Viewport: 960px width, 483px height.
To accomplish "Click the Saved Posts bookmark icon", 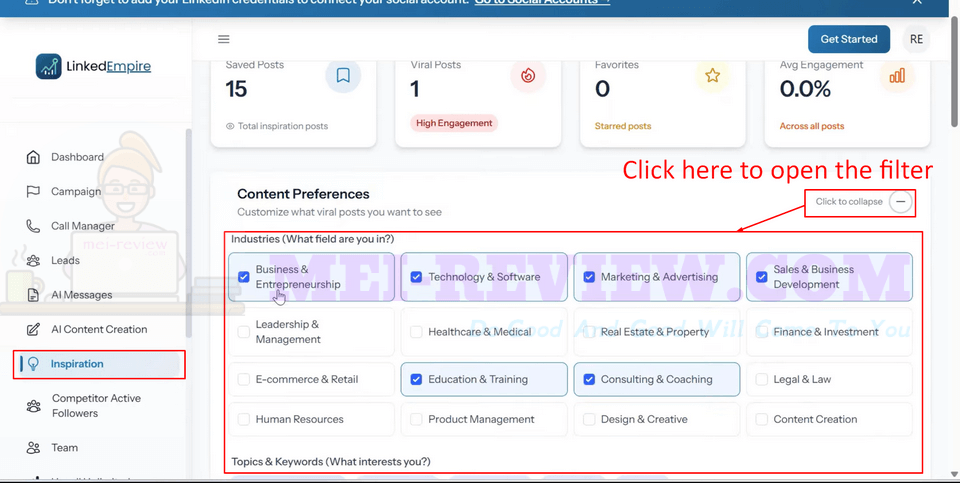I will [343, 75].
